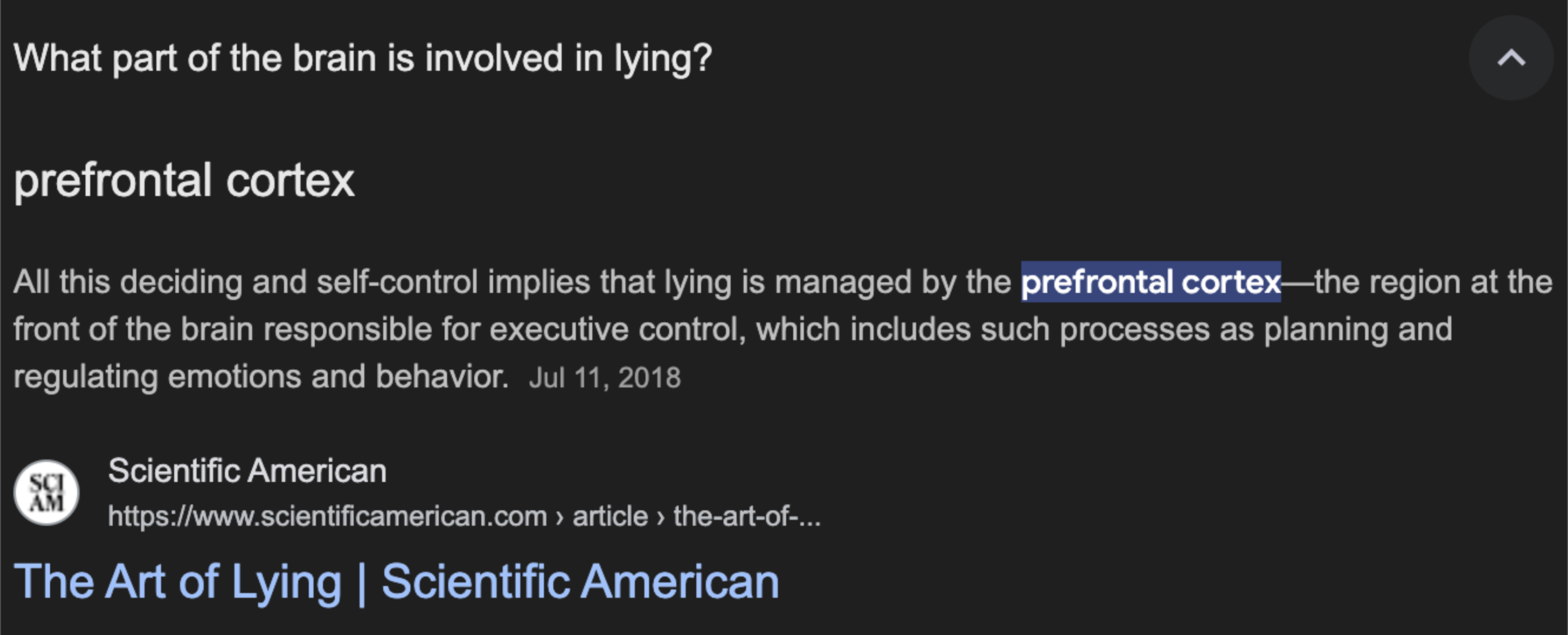Click 'regulating emotions and behavior' in snippet
This screenshot has height=635, width=1568.
pyautogui.click(x=261, y=376)
